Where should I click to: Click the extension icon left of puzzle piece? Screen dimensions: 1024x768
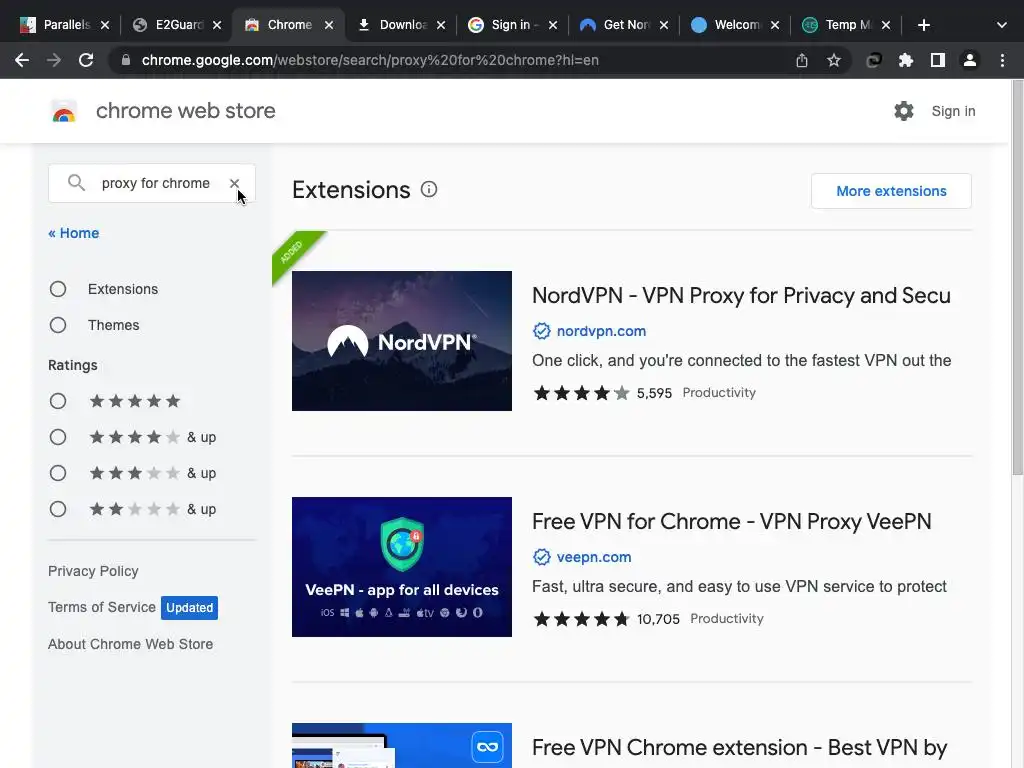[x=874, y=60]
